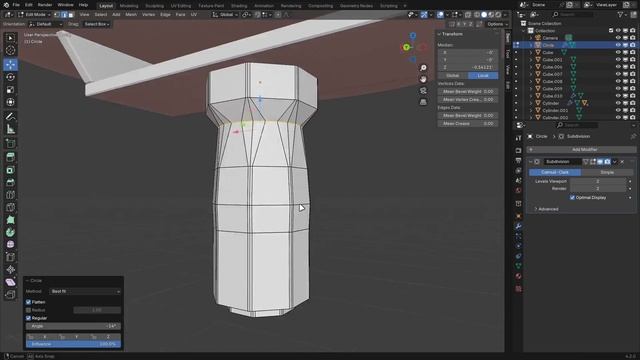Toggle Optimal Display checkbox

572,198
